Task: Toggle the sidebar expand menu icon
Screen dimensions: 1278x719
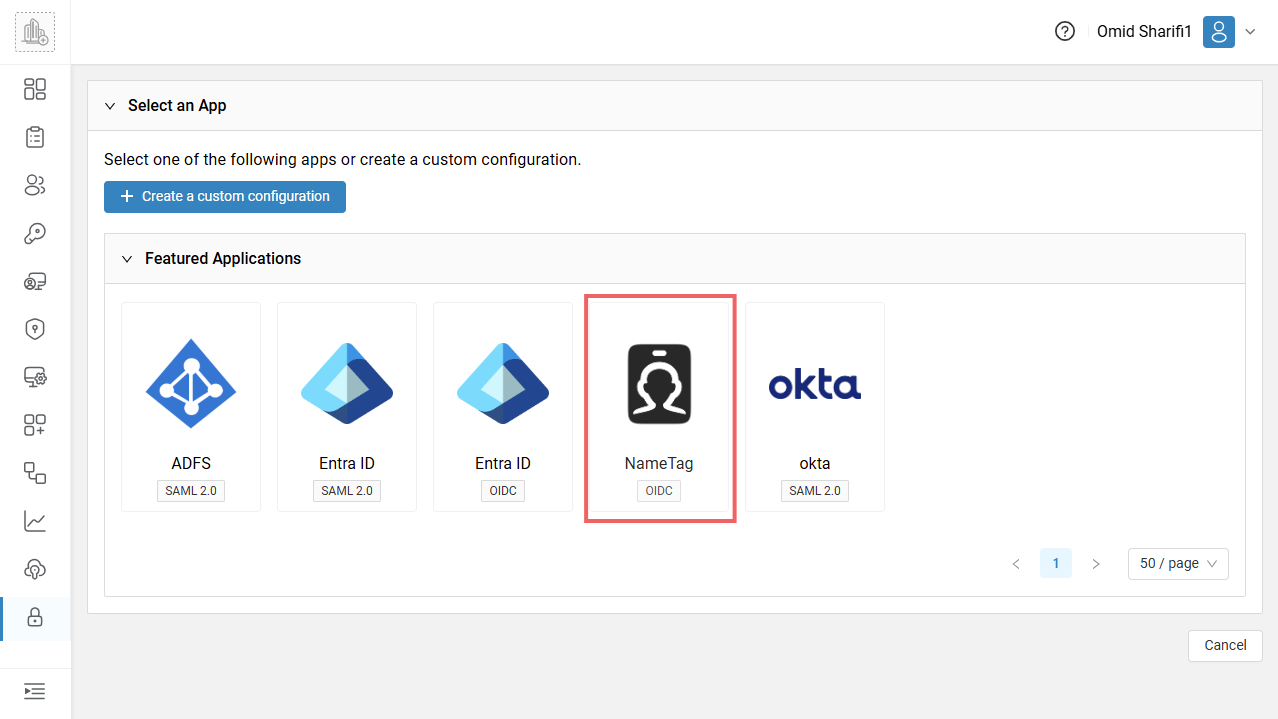Action: click(35, 691)
